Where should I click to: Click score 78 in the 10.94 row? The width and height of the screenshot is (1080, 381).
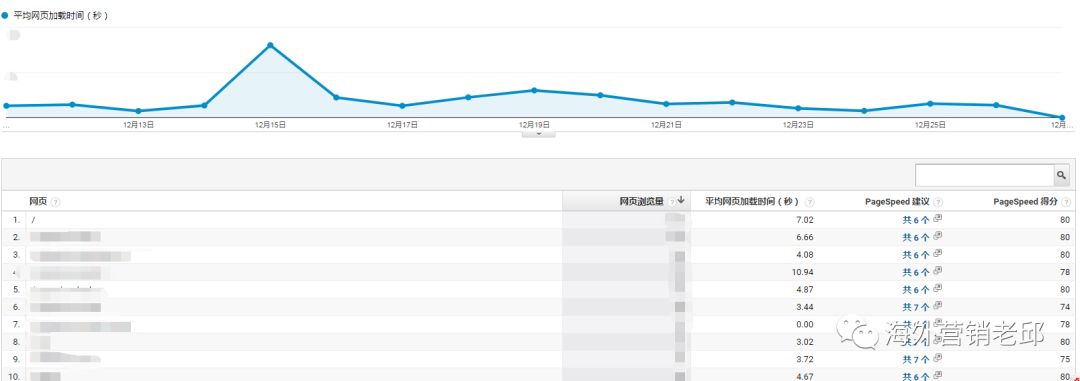1066,272
